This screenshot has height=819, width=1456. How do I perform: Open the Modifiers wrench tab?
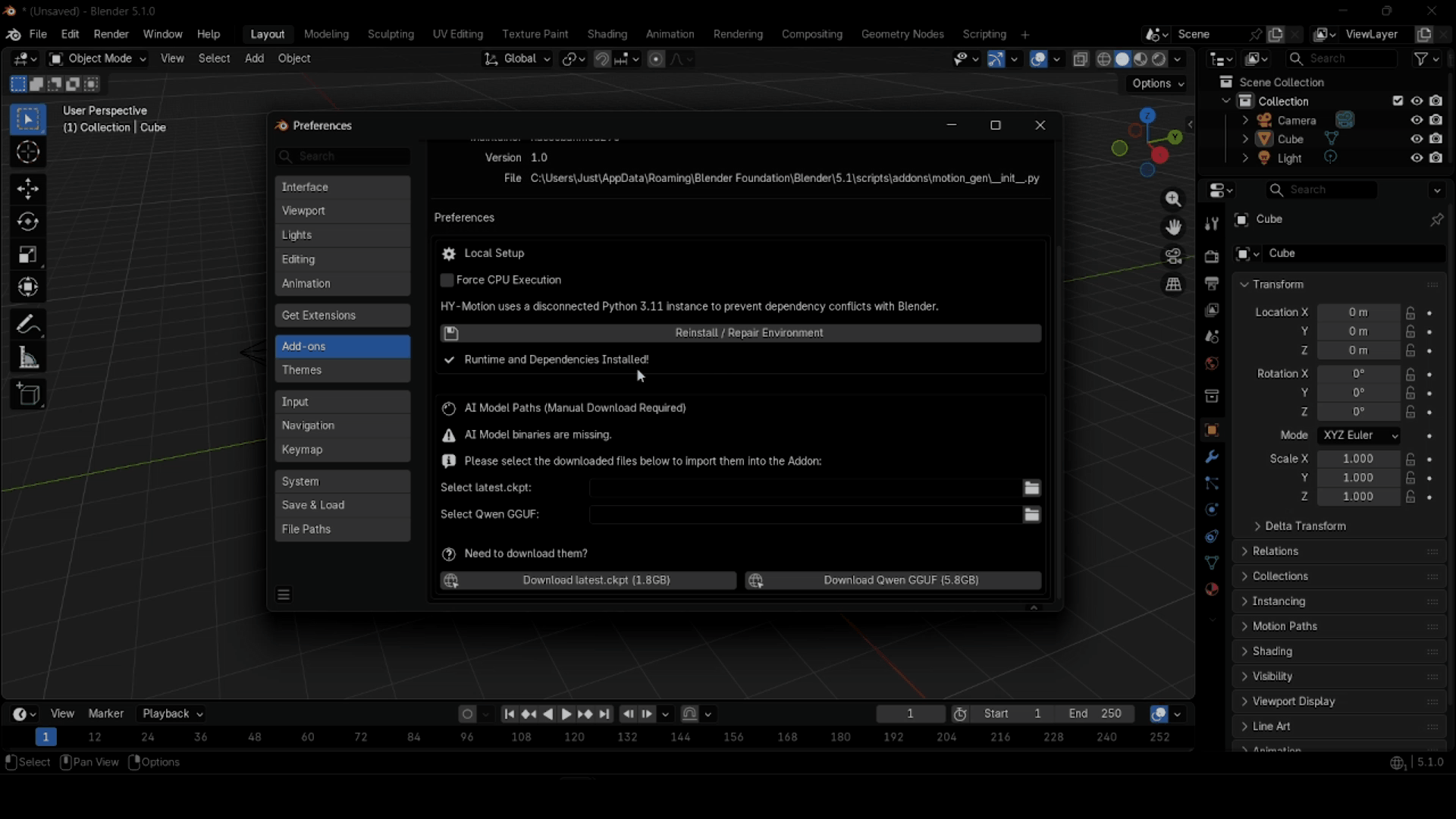point(1212,457)
